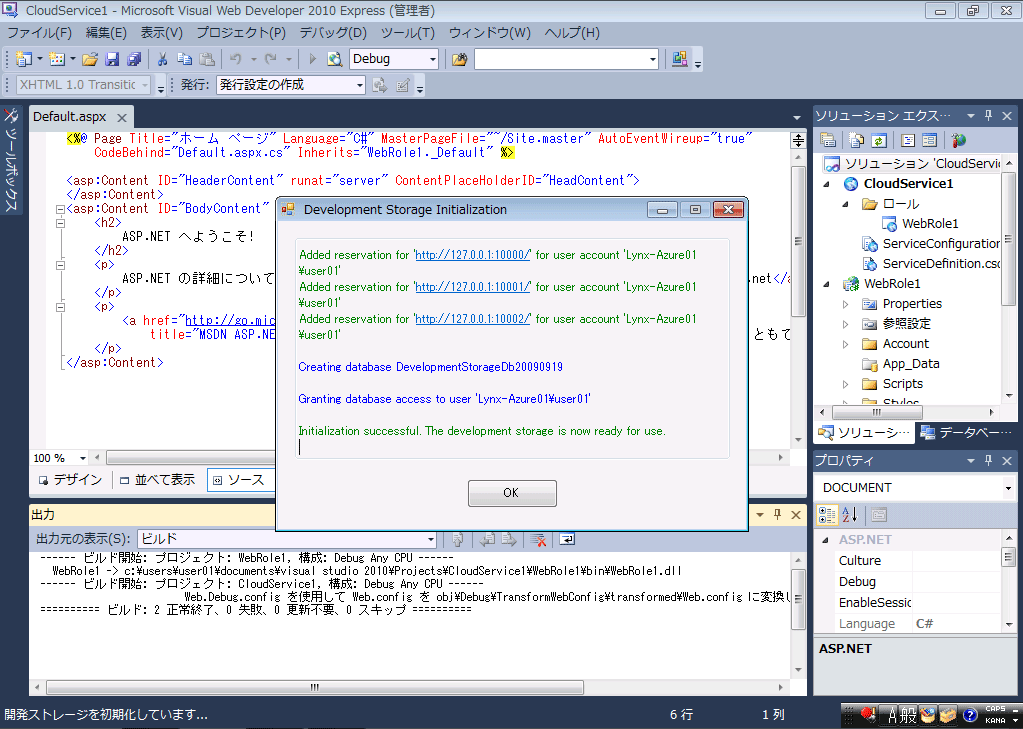1023x729 pixels.
Task: Open the 発行設定の作成 publish dropdown
Action: 359,85
